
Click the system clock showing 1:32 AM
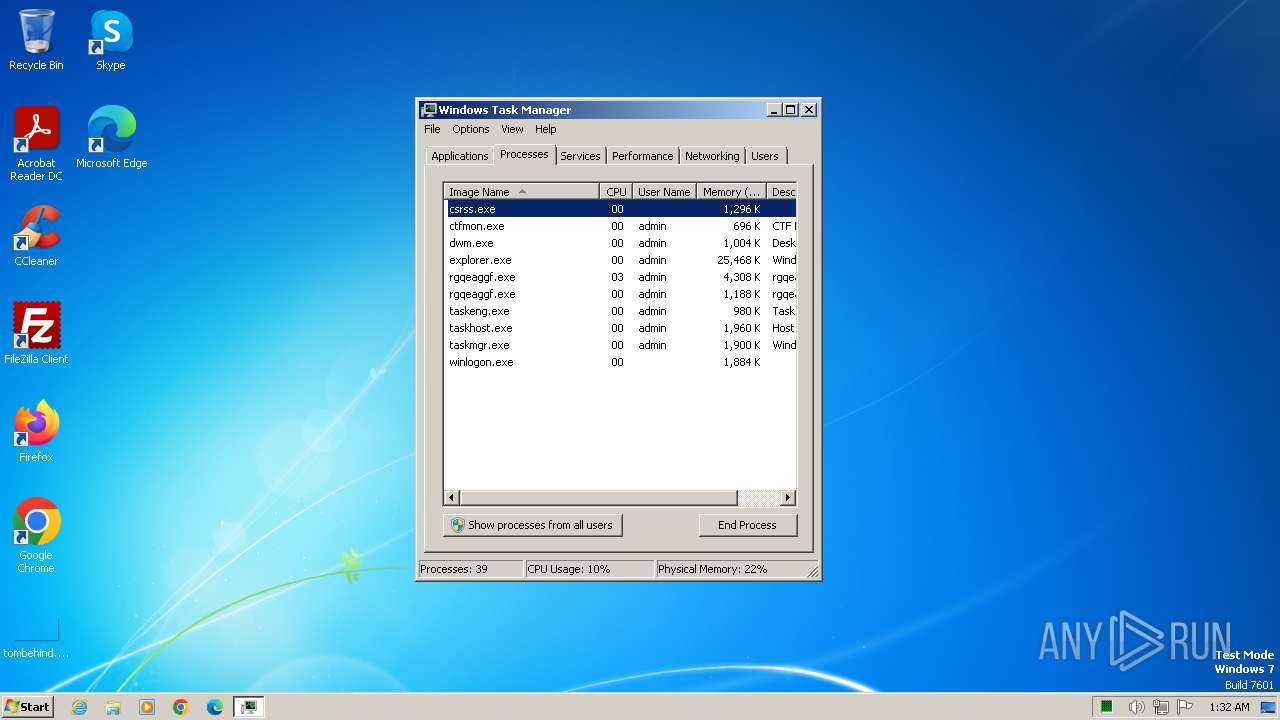[1229, 707]
